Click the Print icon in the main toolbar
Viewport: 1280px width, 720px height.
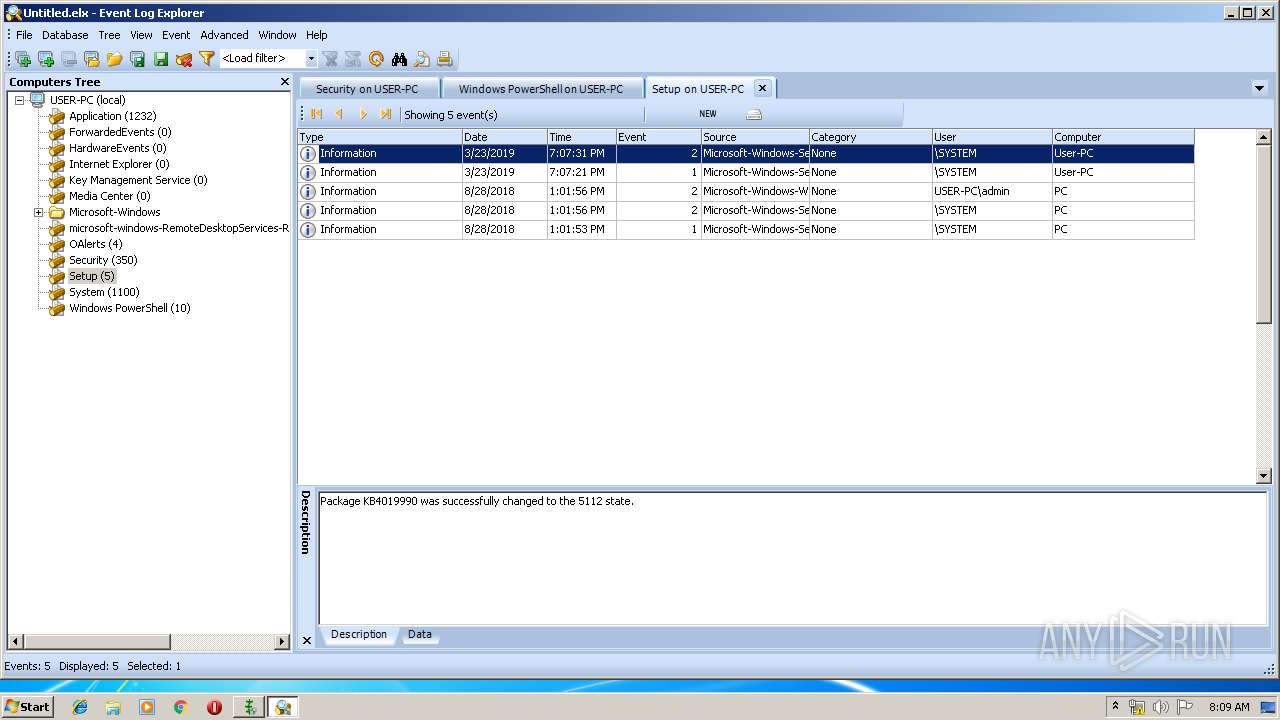coord(445,59)
